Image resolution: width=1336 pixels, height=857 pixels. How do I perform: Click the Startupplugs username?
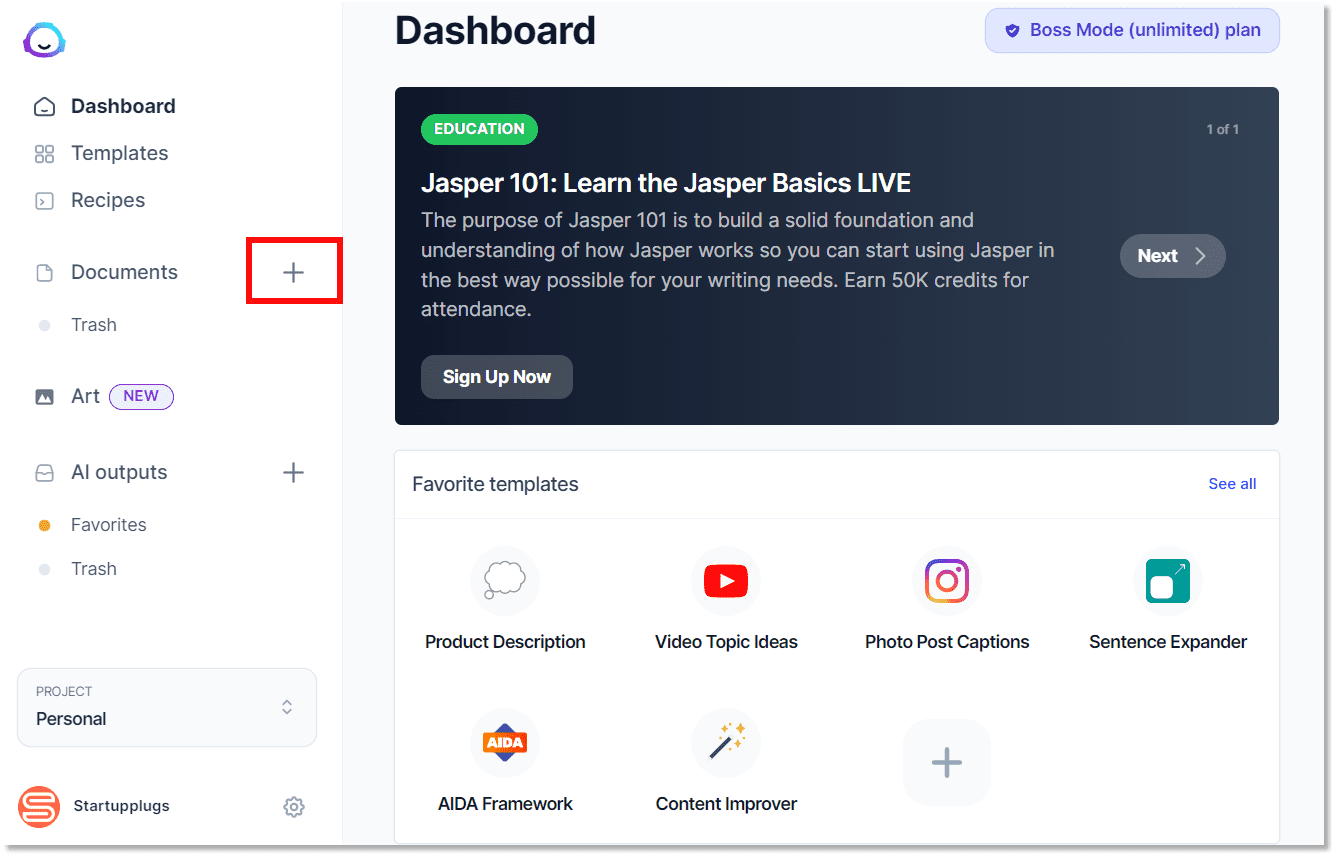[x=121, y=806]
